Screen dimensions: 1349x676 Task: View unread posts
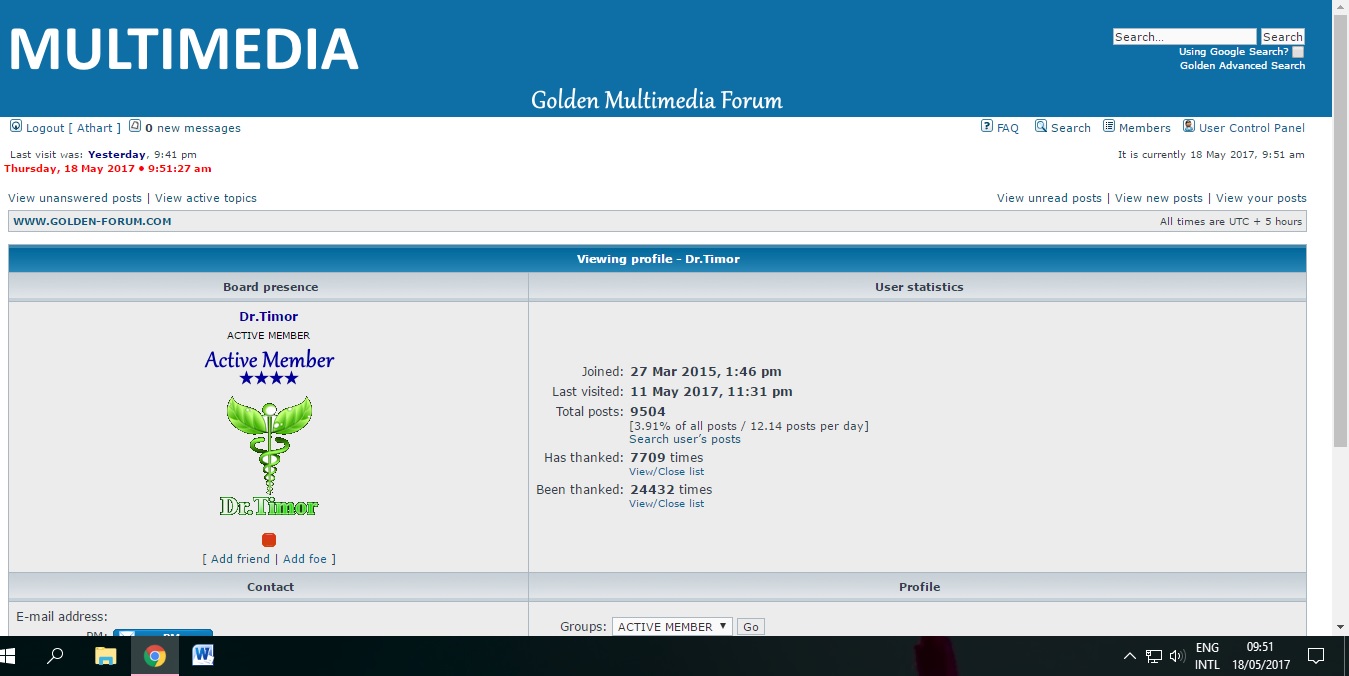pyautogui.click(x=1049, y=198)
